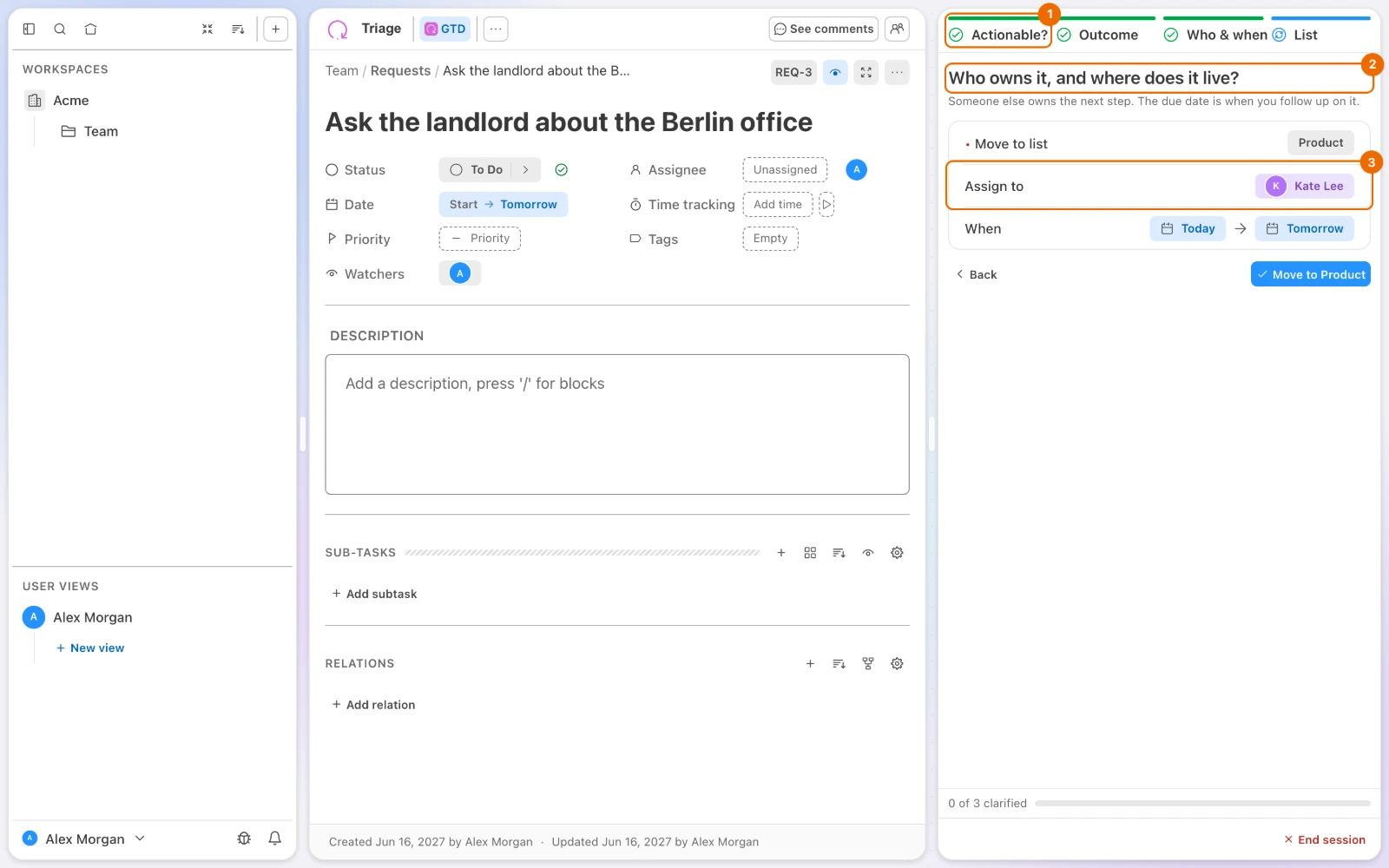
Task: Start the time tracking play button
Action: click(x=826, y=205)
